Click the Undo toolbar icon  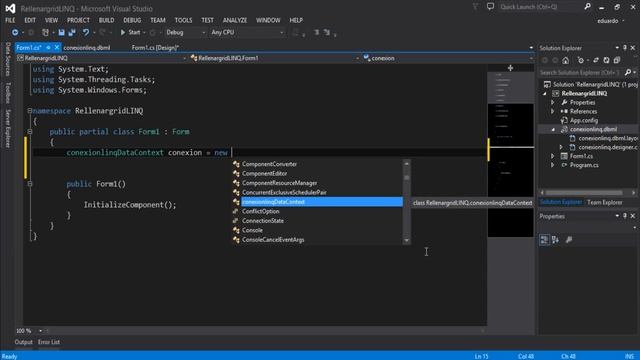point(86,32)
